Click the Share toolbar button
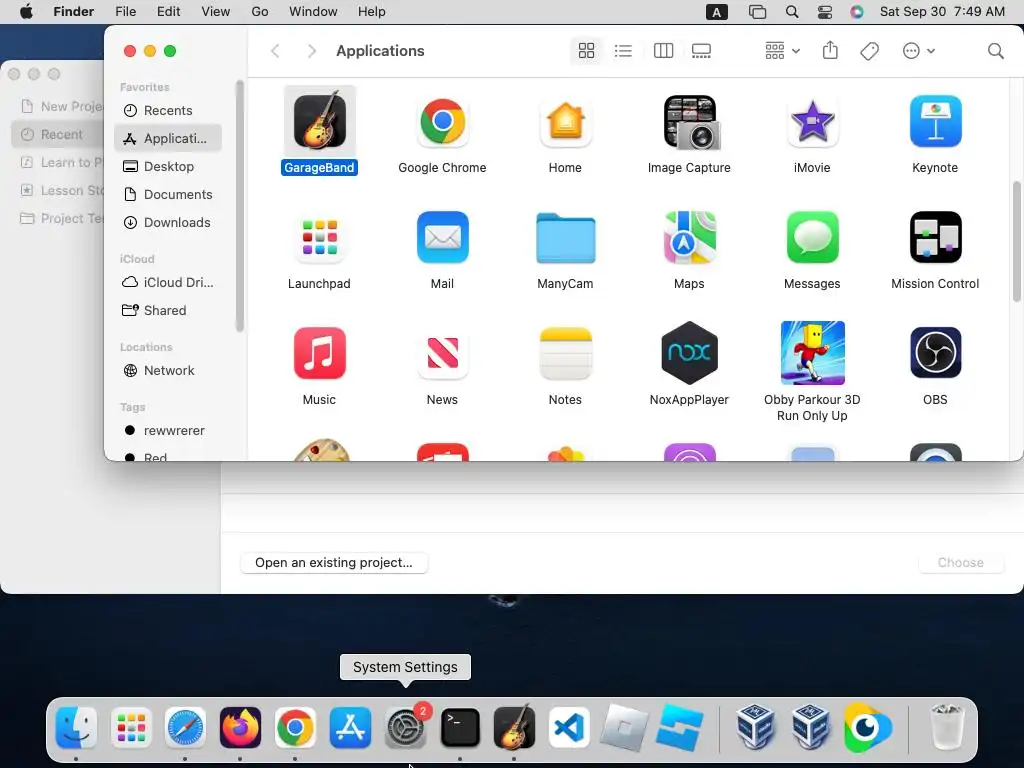The image size is (1024, 768). (830, 50)
